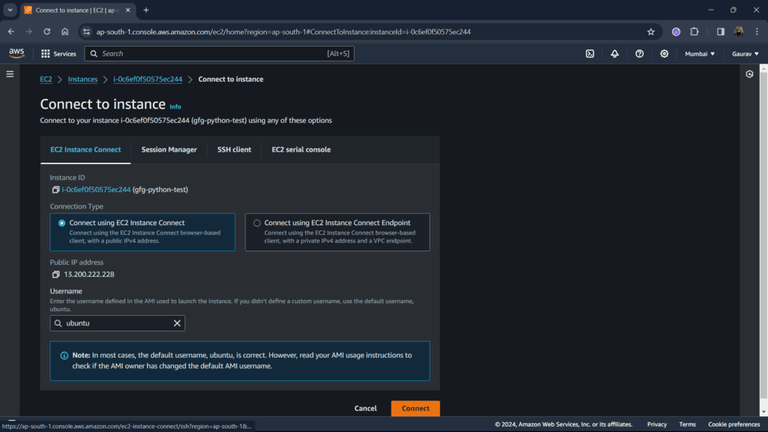Copy the public IP address 13.200.222.228
The width and height of the screenshot is (768, 432).
(x=55, y=274)
